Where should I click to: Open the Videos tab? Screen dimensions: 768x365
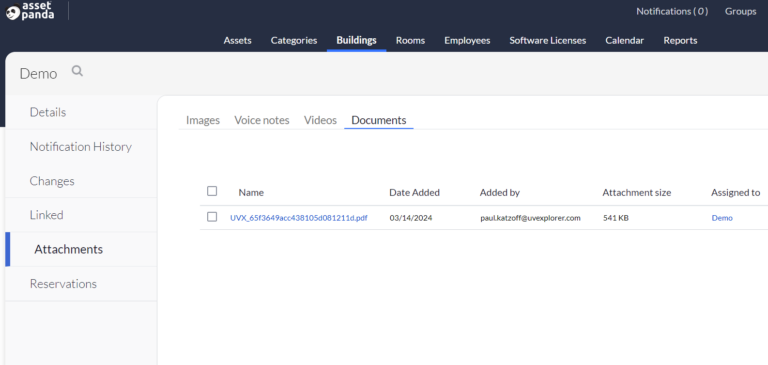(320, 120)
